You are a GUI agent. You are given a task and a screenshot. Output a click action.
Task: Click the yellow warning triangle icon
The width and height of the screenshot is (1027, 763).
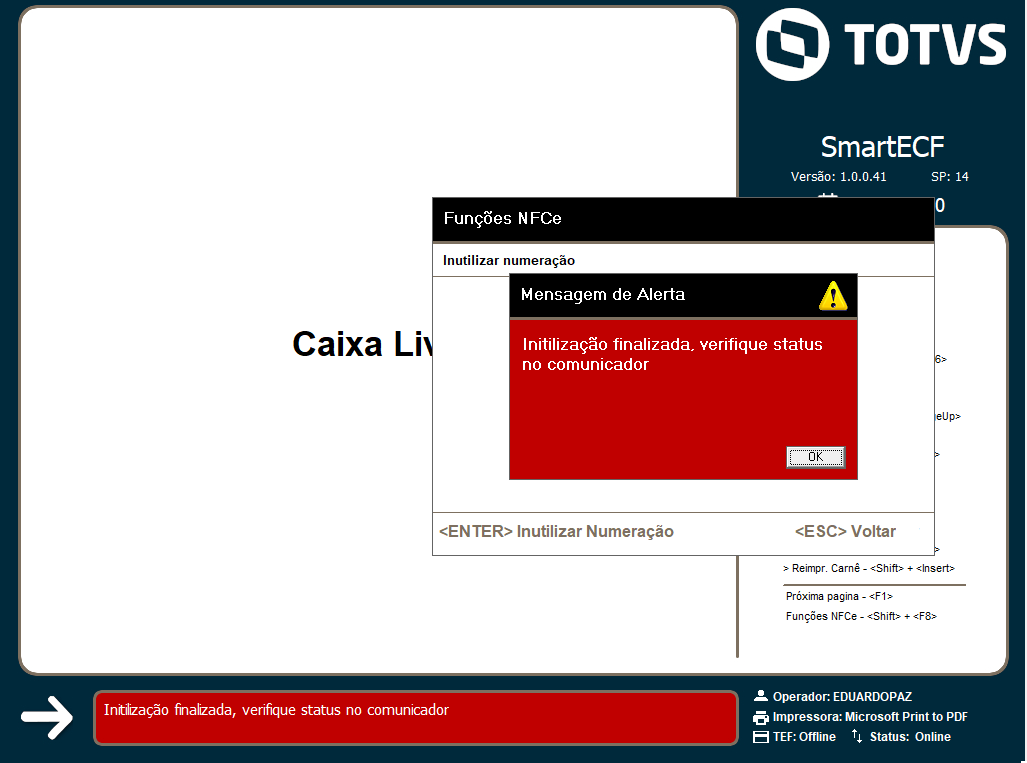833,296
